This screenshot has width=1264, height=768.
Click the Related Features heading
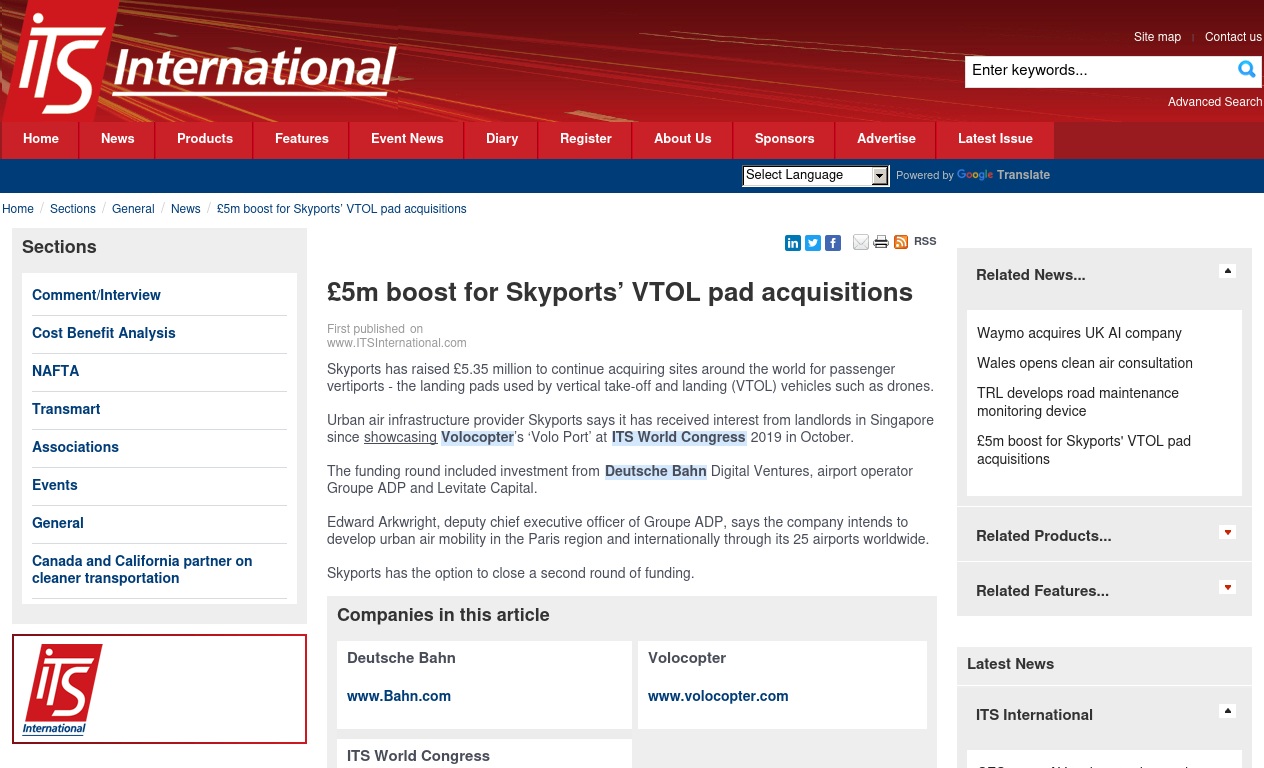point(1042,591)
